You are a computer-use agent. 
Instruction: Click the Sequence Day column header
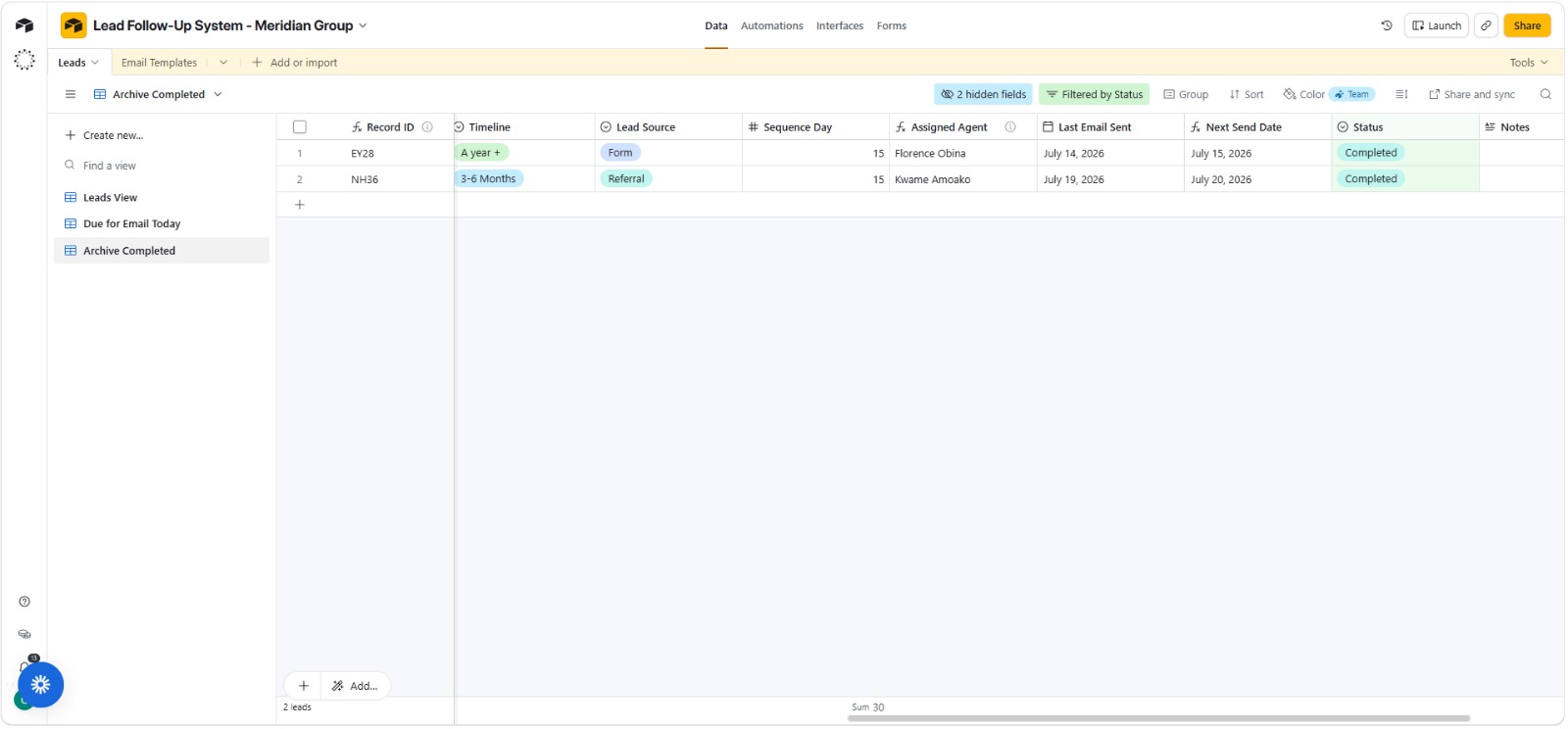tap(815, 127)
